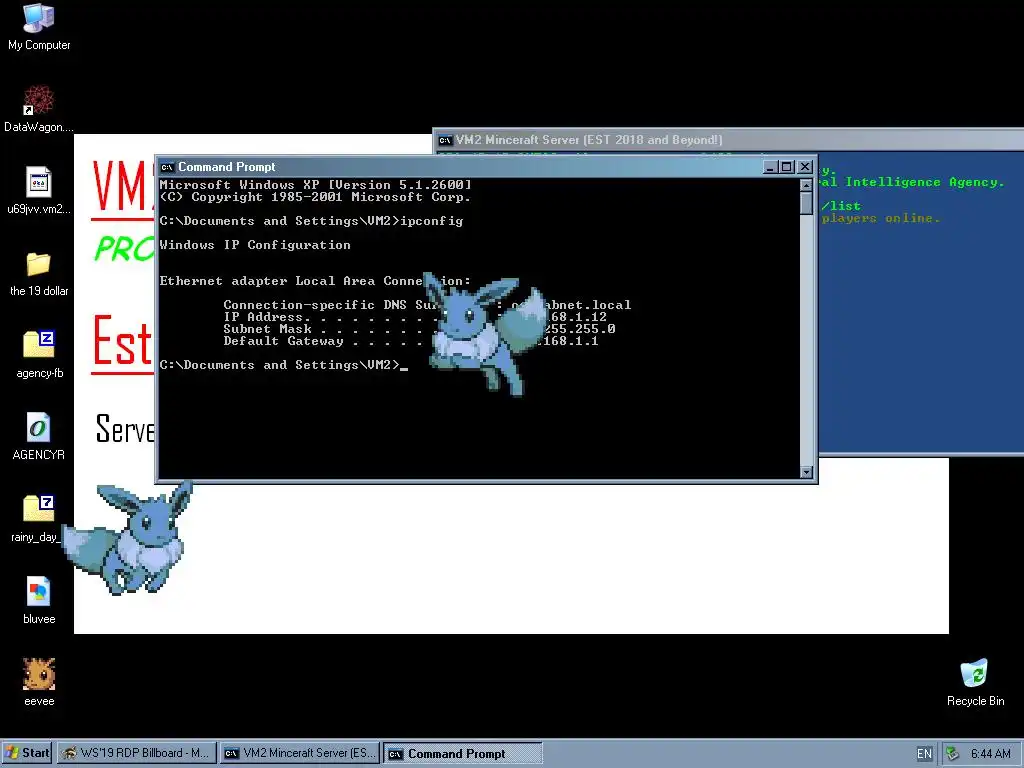Click the 'Microsoft Windows XP' version line
The height and width of the screenshot is (768, 1024).
[x=315, y=185]
